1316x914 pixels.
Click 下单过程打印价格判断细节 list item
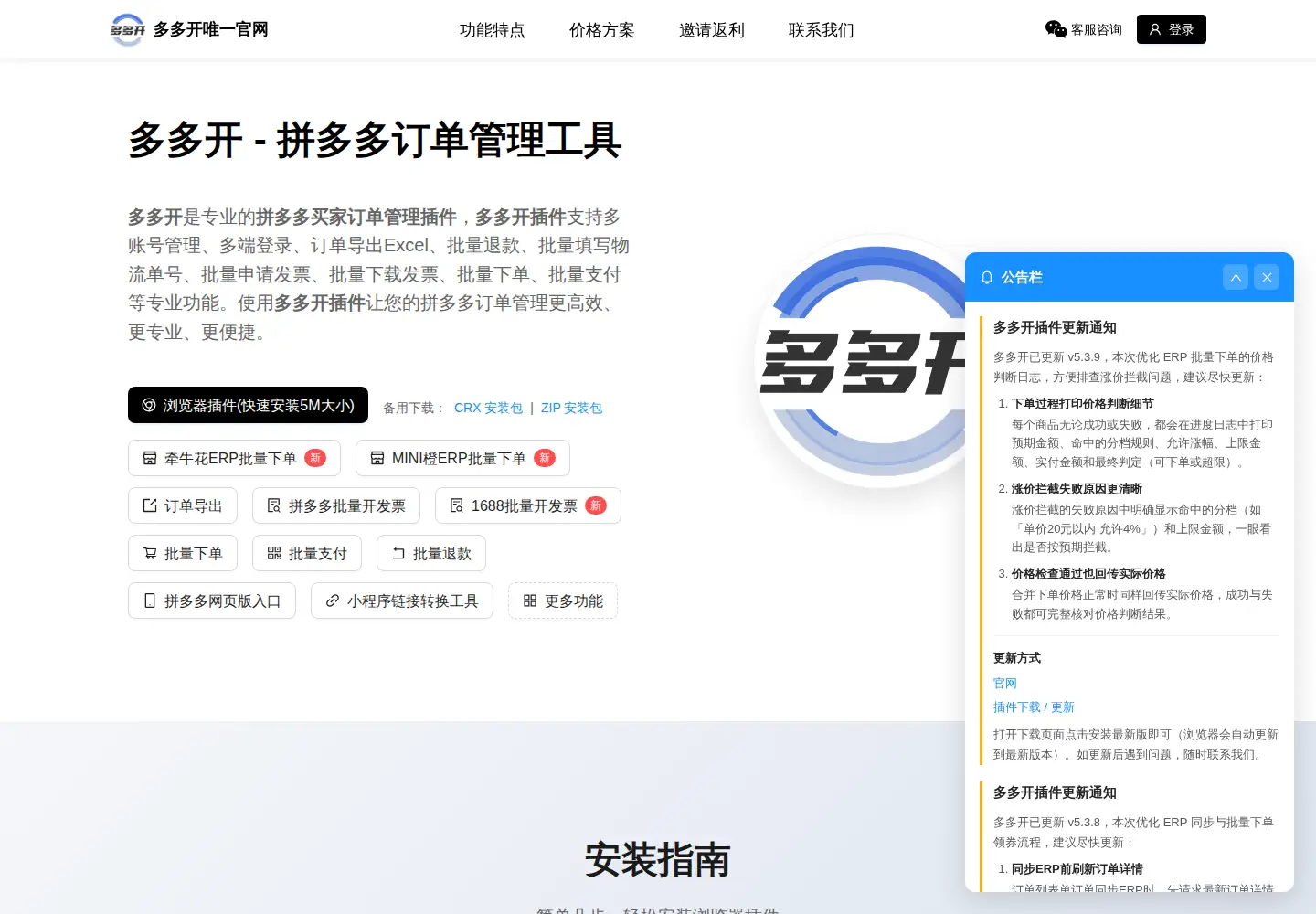point(1083,404)
